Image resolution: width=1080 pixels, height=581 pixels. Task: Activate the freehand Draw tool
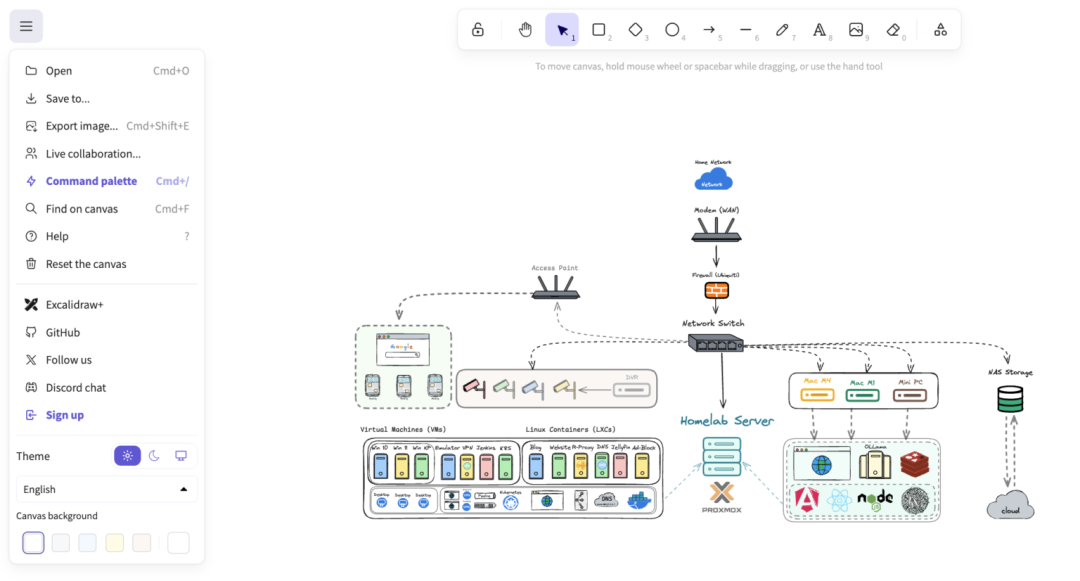(x=784, y=29)
